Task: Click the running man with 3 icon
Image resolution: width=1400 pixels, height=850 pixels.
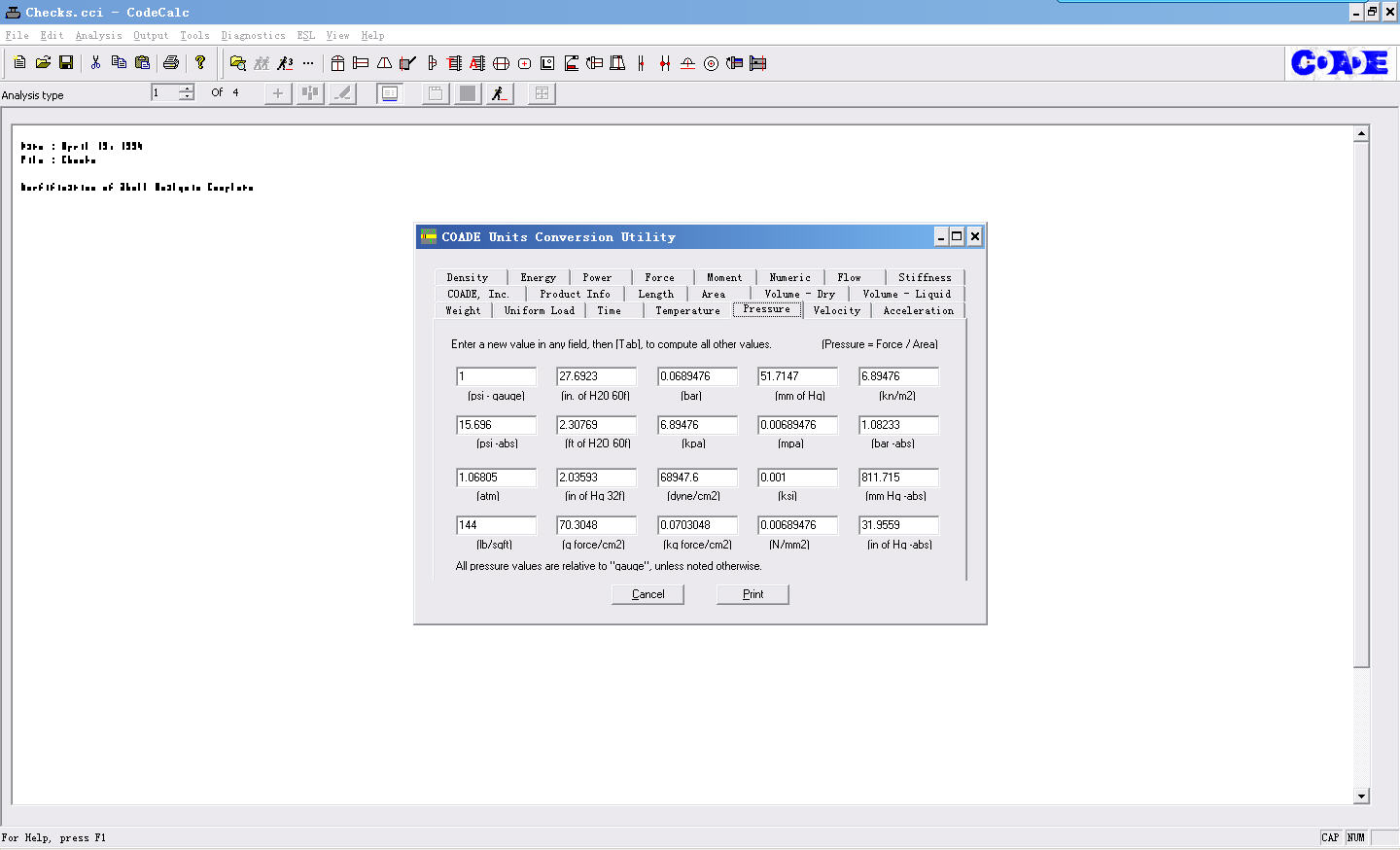Action: tap(285, 63)
